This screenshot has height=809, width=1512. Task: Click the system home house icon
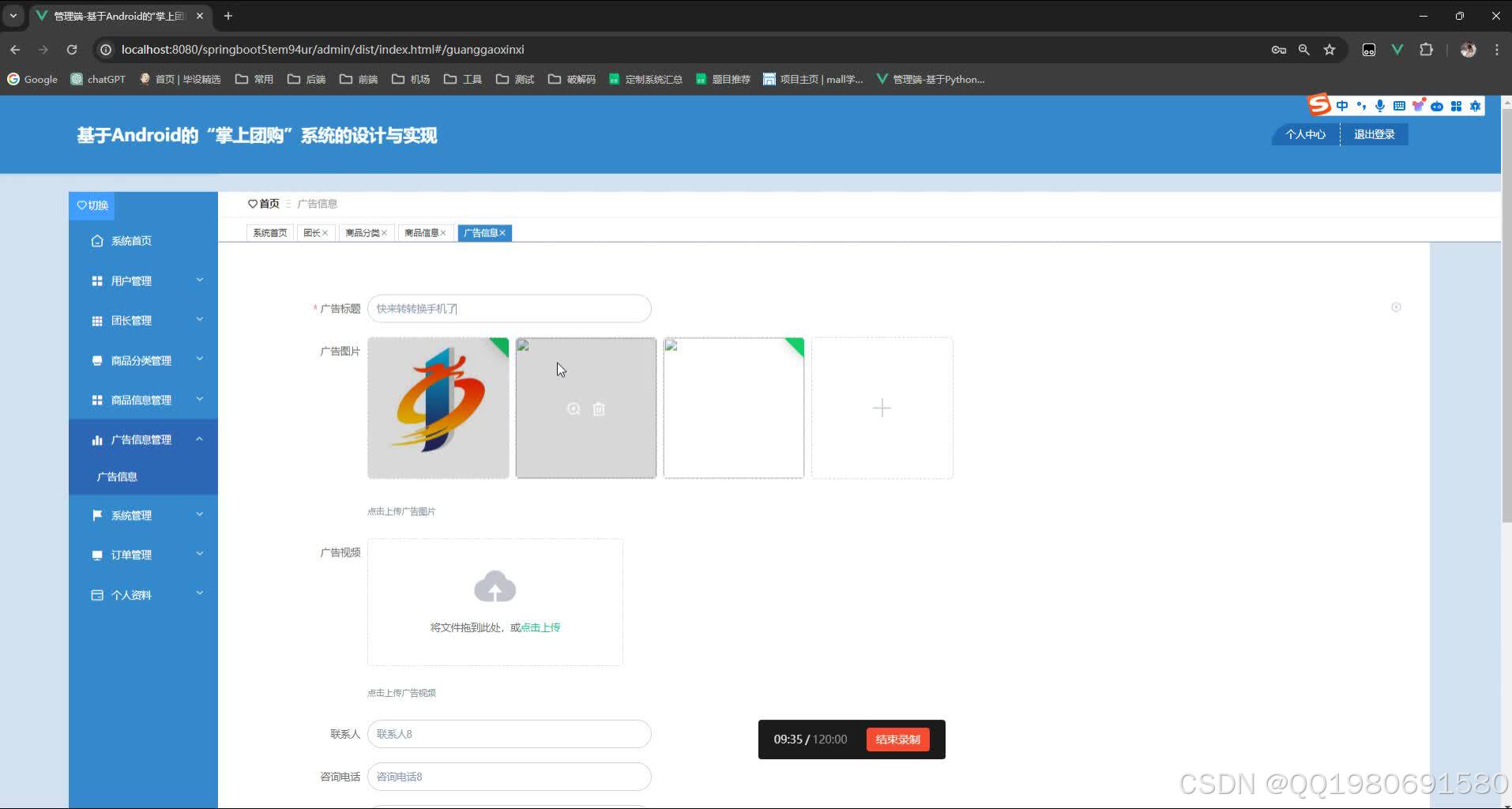tap(97, 241)
